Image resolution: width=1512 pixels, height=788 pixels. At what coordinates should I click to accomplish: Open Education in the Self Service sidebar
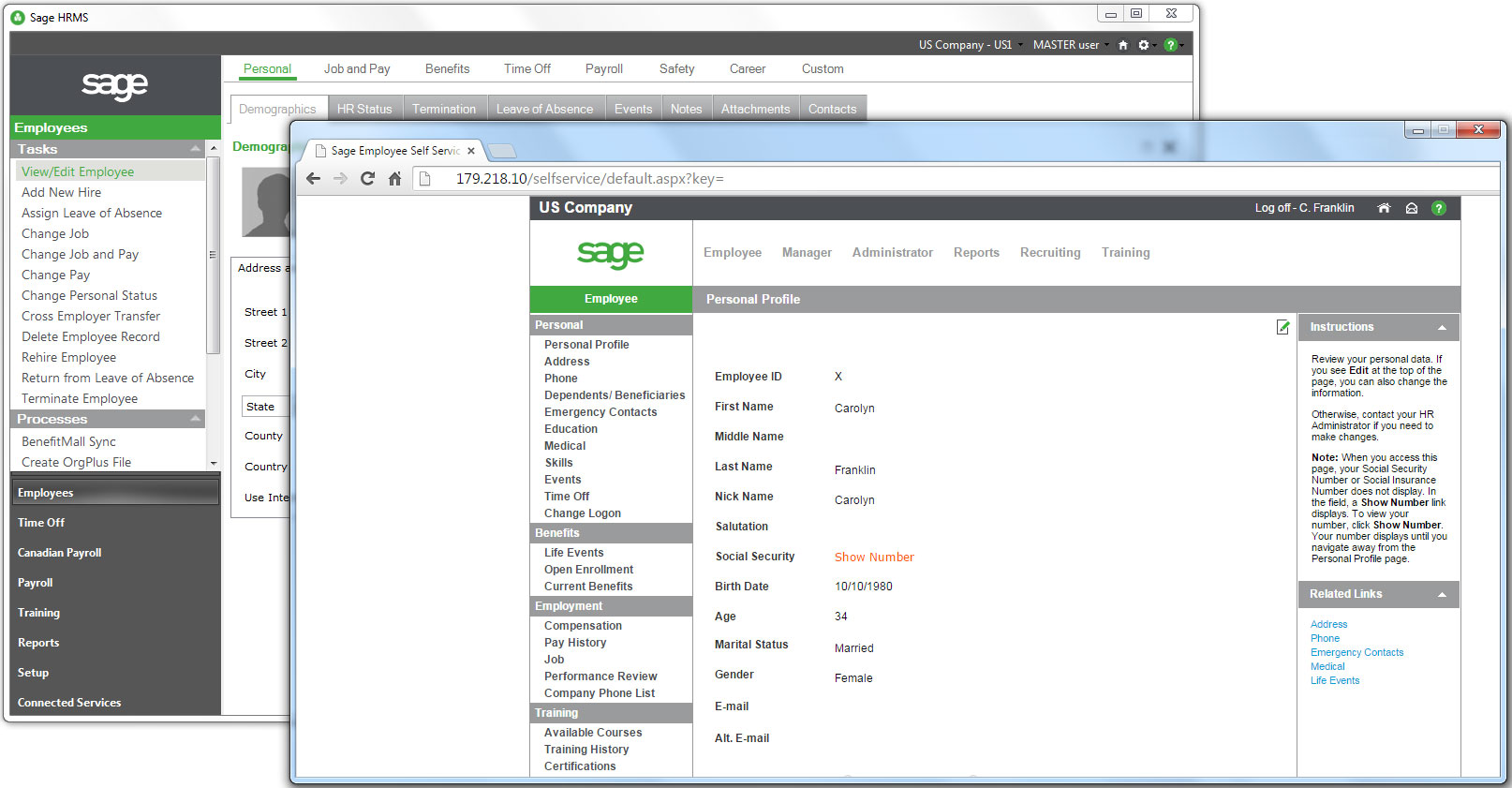click(571, 429)
